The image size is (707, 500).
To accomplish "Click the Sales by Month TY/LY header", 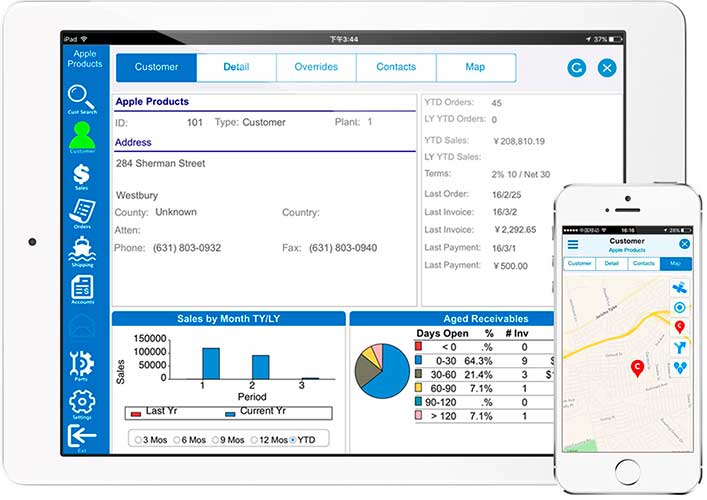I will tap(229, 319).
